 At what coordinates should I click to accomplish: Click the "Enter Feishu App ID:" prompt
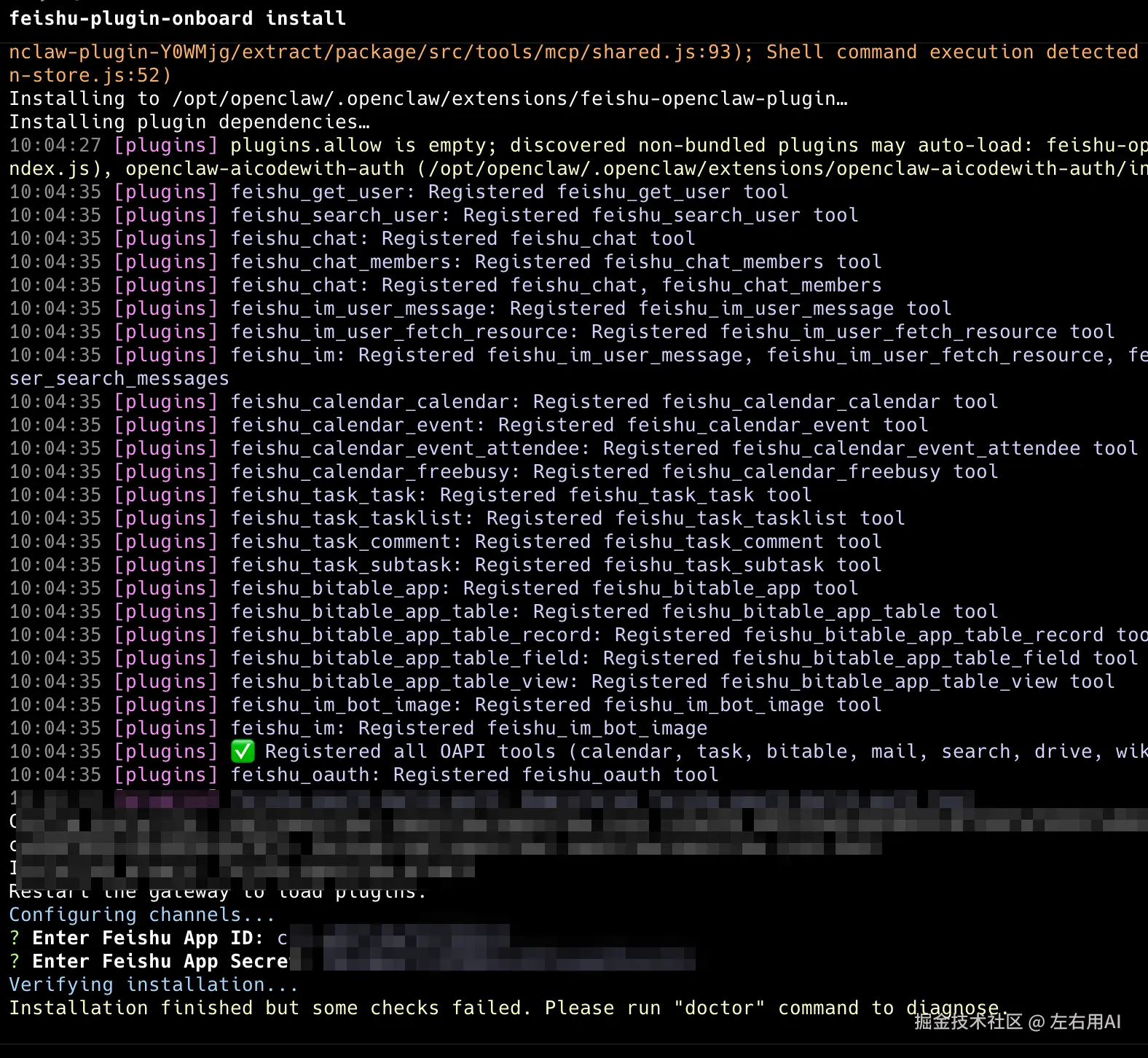click(136, 938)
